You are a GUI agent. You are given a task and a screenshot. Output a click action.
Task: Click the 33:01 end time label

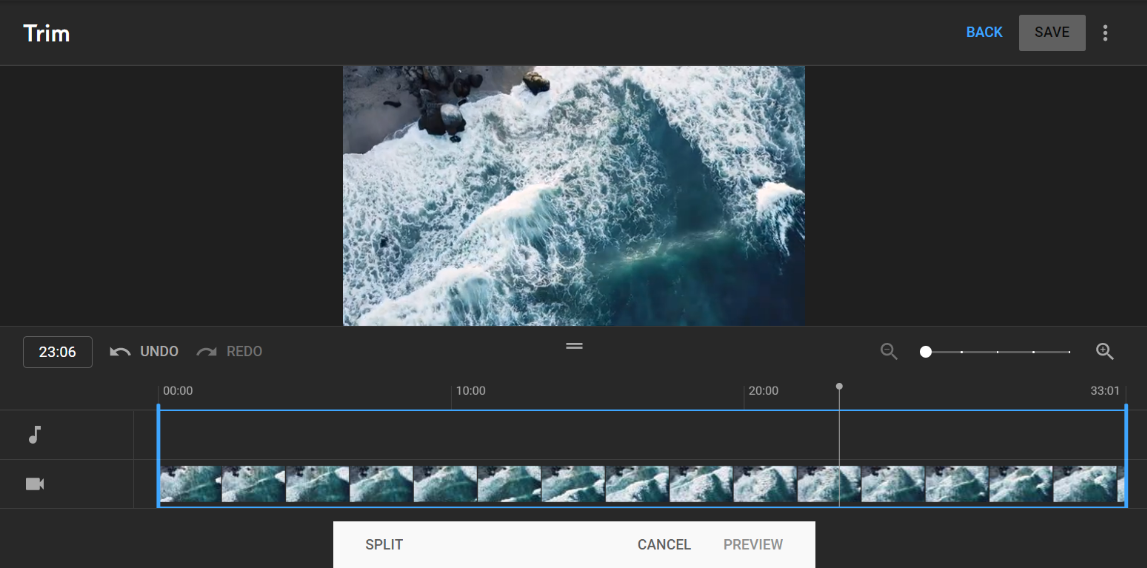1105,391
